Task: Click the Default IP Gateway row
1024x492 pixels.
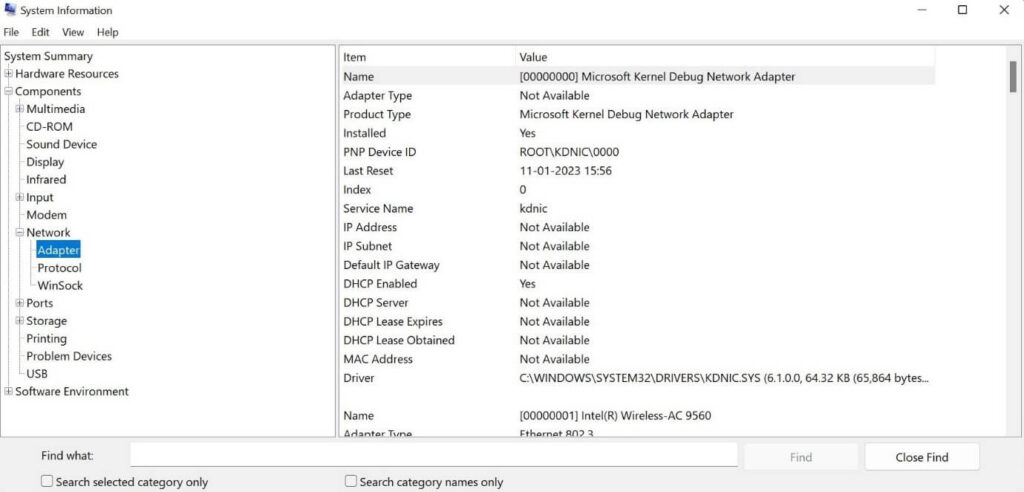Action: pyautogui.click(x=638, y=265)
